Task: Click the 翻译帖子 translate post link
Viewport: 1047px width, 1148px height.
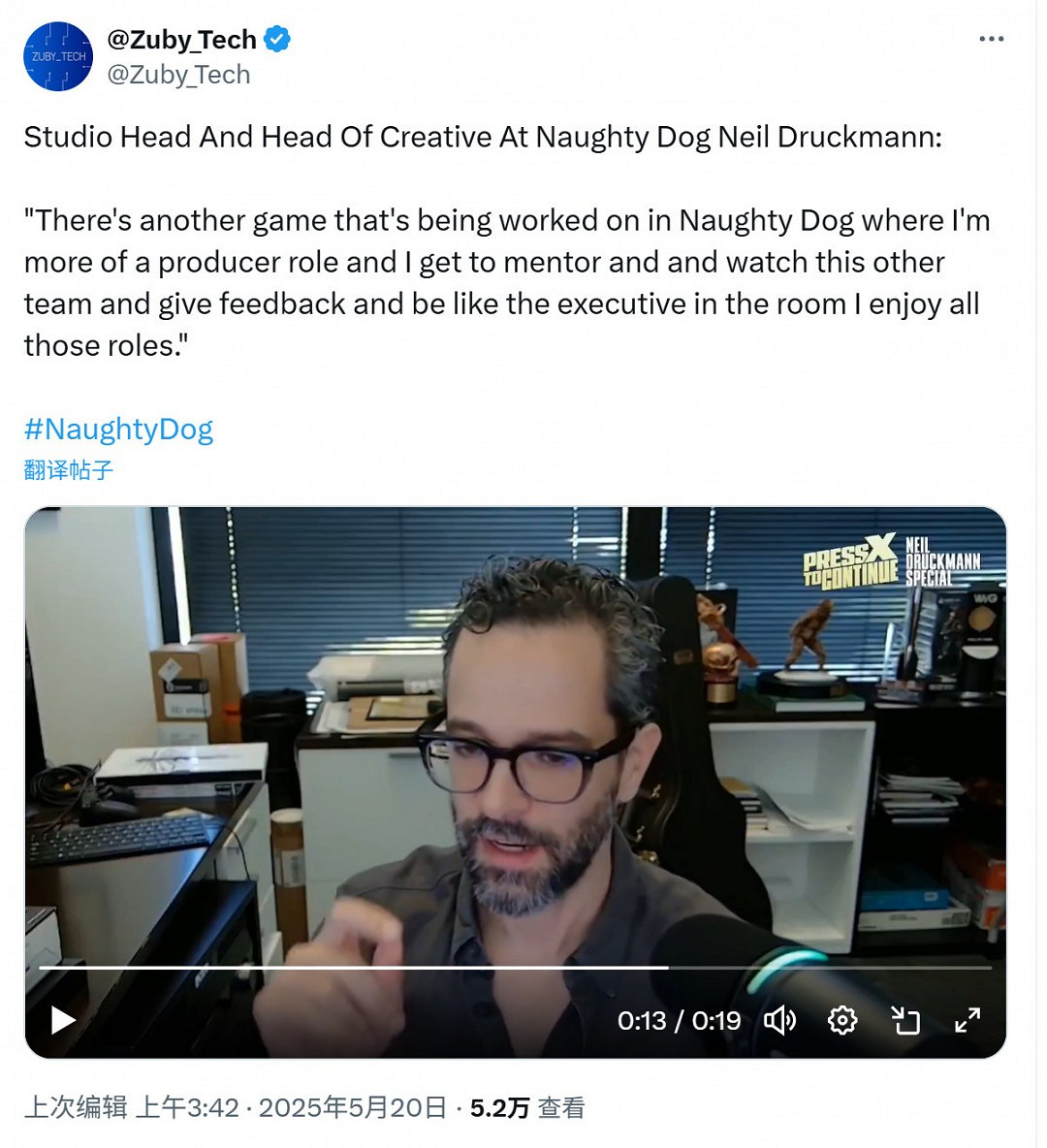Action: pos(69,470)
